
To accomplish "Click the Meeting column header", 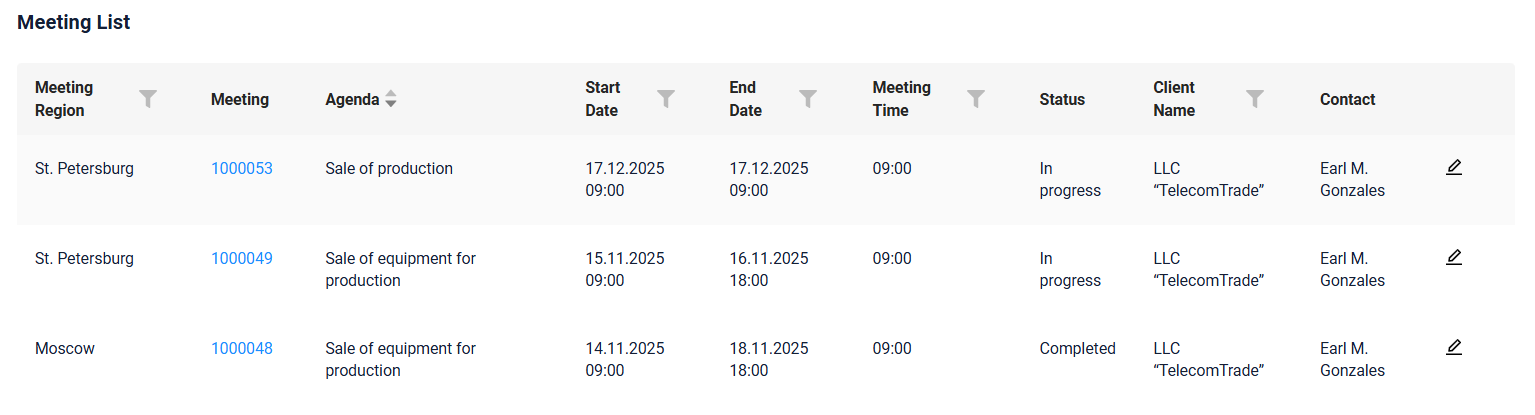I will pyautogui.click(x=240, y=99).
